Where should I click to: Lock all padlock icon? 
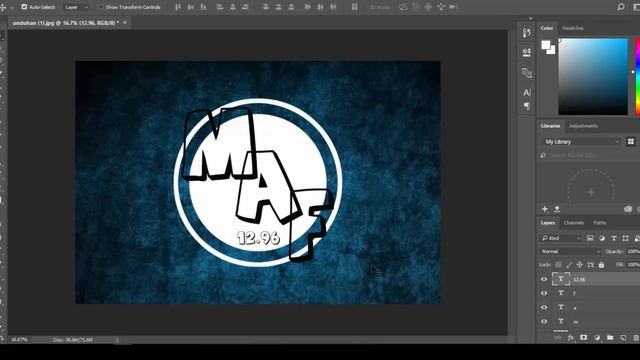point(601,264)
